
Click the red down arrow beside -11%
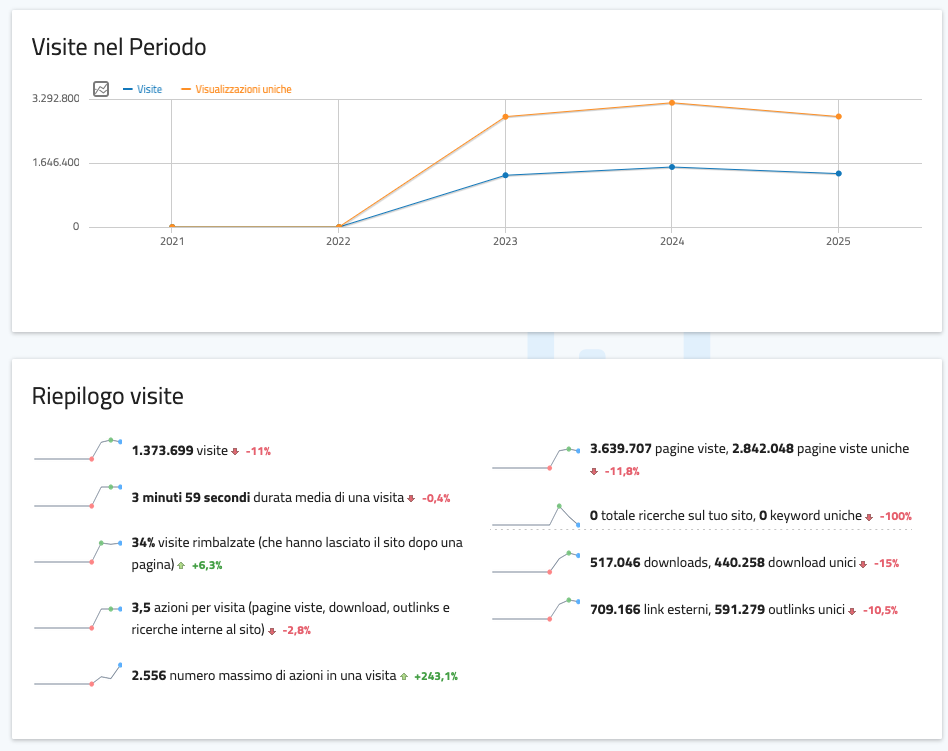coord(235,452)
